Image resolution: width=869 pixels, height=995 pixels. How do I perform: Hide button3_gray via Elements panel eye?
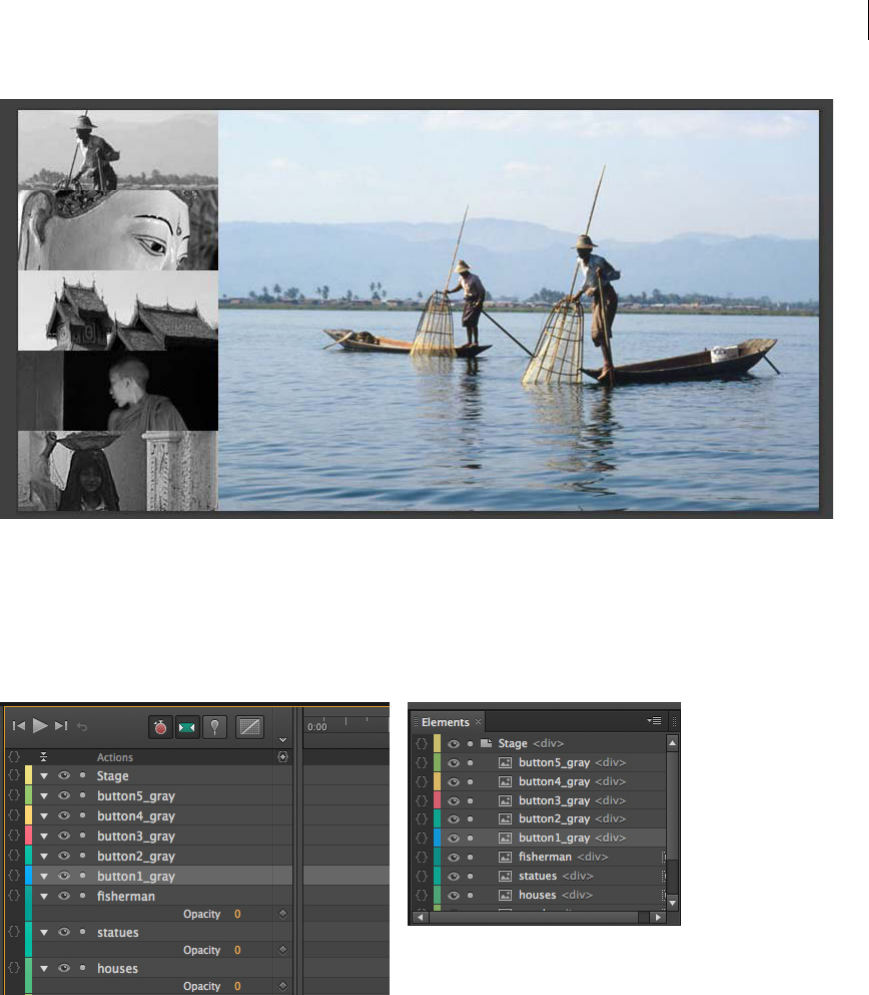click(x=453, y=801)
